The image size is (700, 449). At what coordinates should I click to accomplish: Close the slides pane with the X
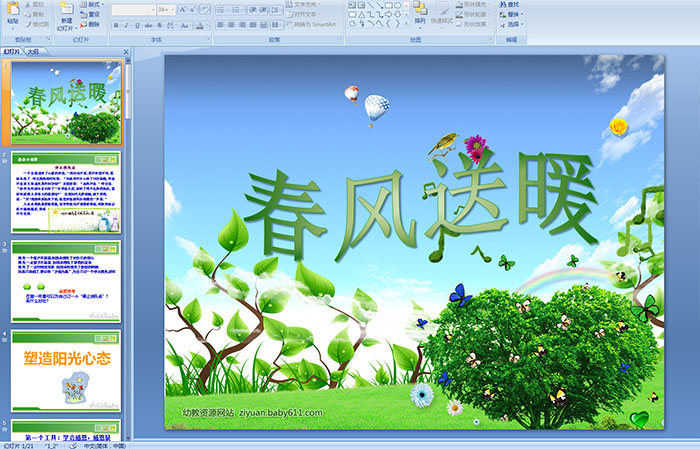[x=126, y=52]
